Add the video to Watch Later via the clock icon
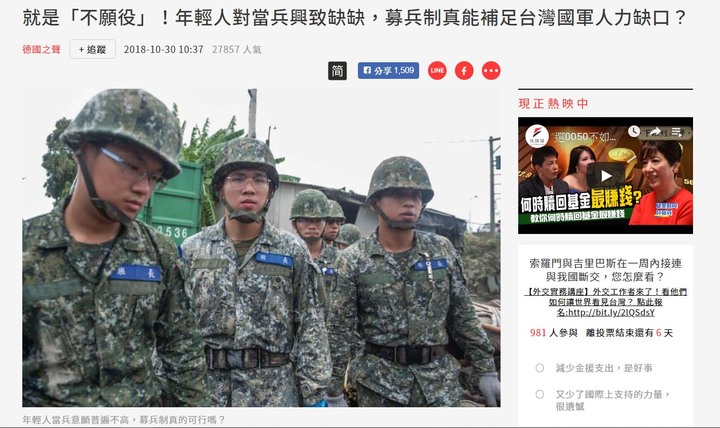The image size is (720, 428). pyautogui.click(x=634, y=132)
